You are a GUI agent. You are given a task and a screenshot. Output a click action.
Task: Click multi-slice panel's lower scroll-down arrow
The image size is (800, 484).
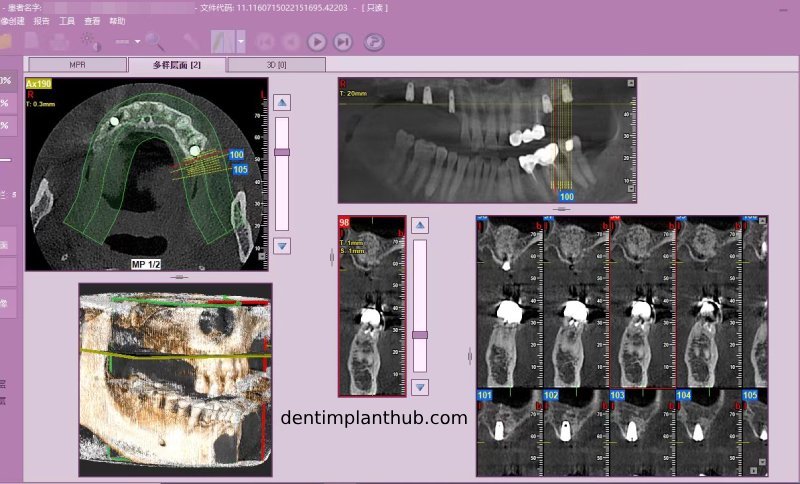[762, 462]
